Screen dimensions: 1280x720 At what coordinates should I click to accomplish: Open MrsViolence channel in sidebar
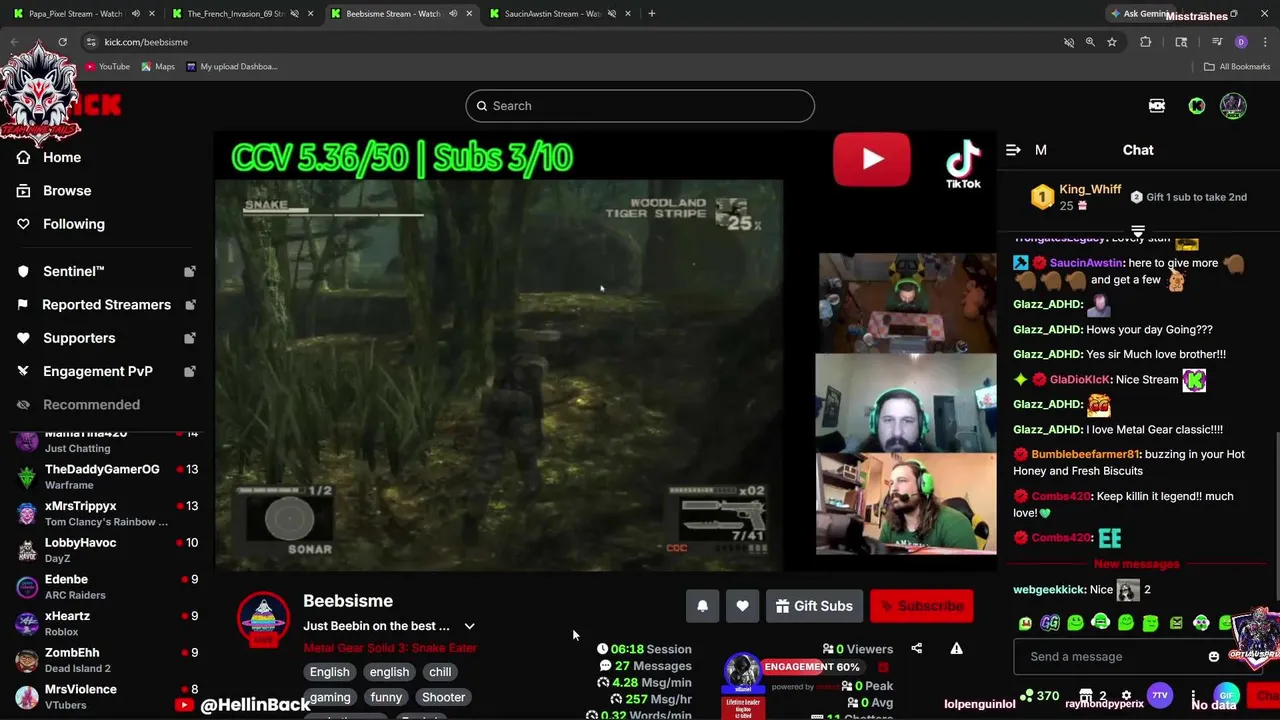tap(107, 697)
